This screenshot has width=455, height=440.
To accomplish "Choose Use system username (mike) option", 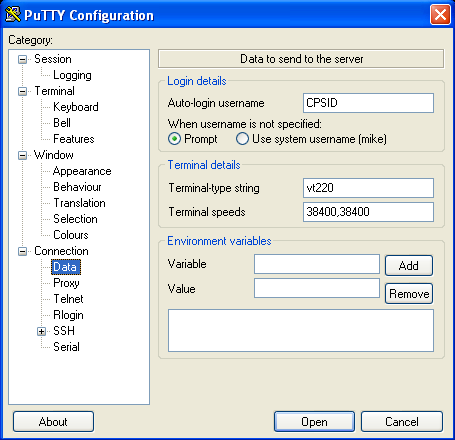I will (x=242, y=139).
